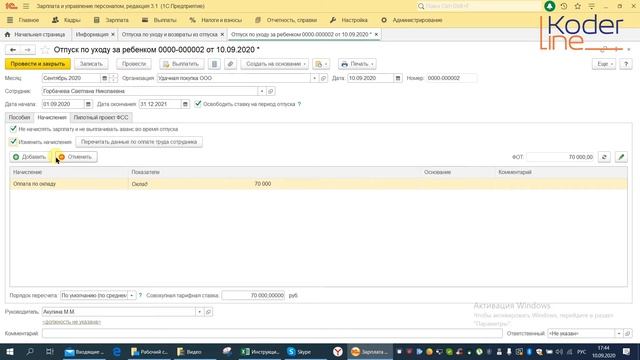640x360 pixels.
Task: Click the Оклад value 70 000 cell
Action: 262,184
